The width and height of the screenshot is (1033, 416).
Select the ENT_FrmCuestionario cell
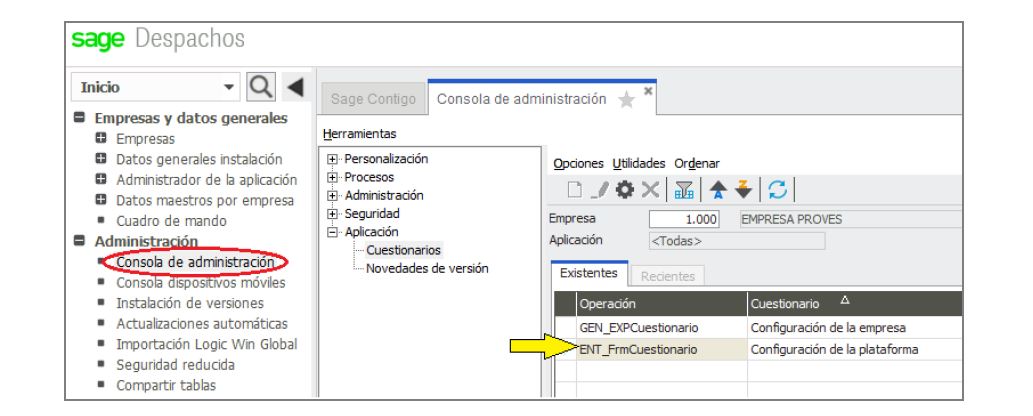tap(661, 349)
